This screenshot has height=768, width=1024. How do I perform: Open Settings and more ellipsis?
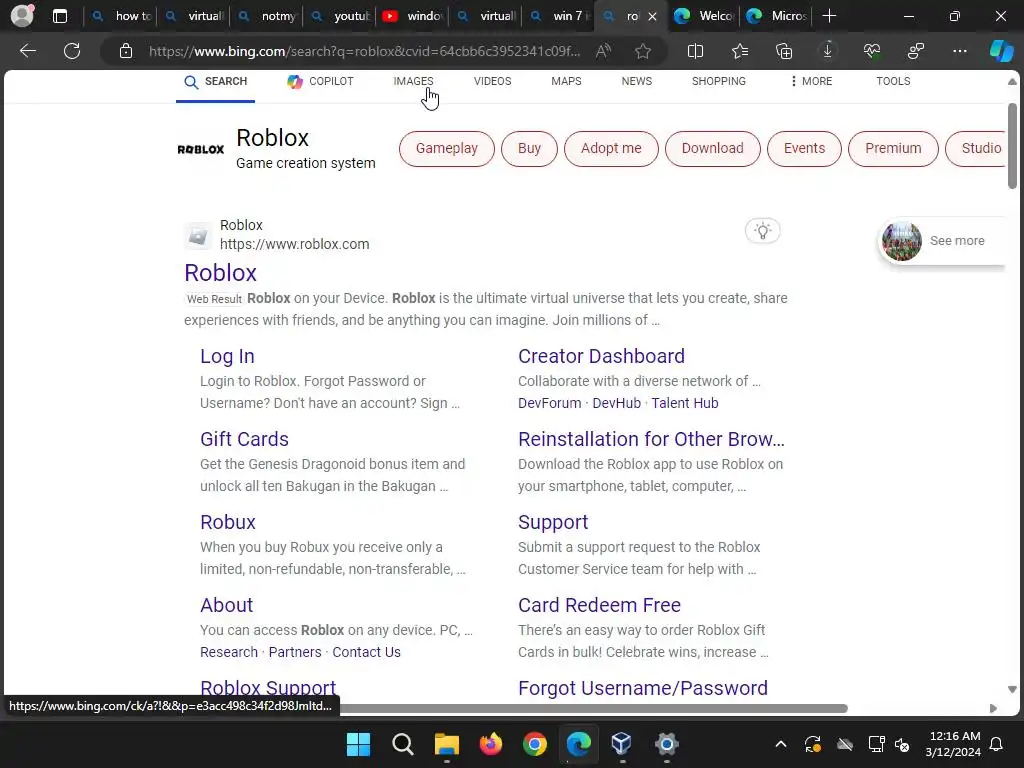(959, 51)
